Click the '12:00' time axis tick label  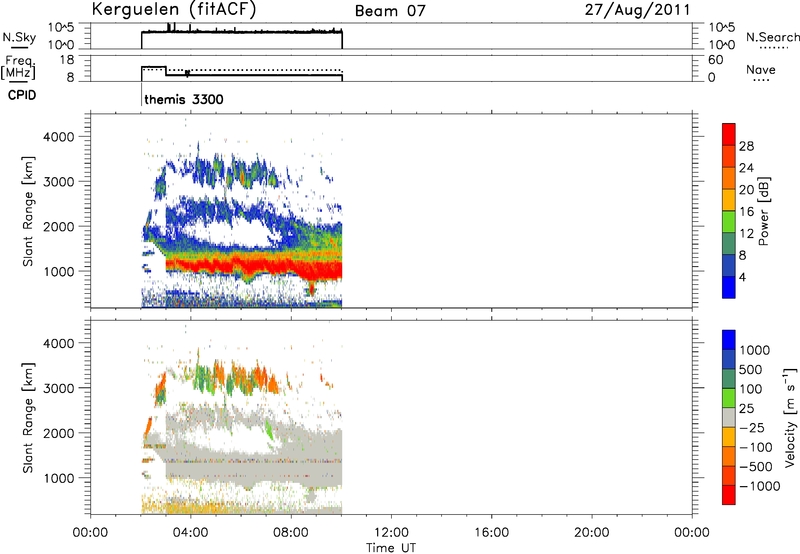point(391,533)
